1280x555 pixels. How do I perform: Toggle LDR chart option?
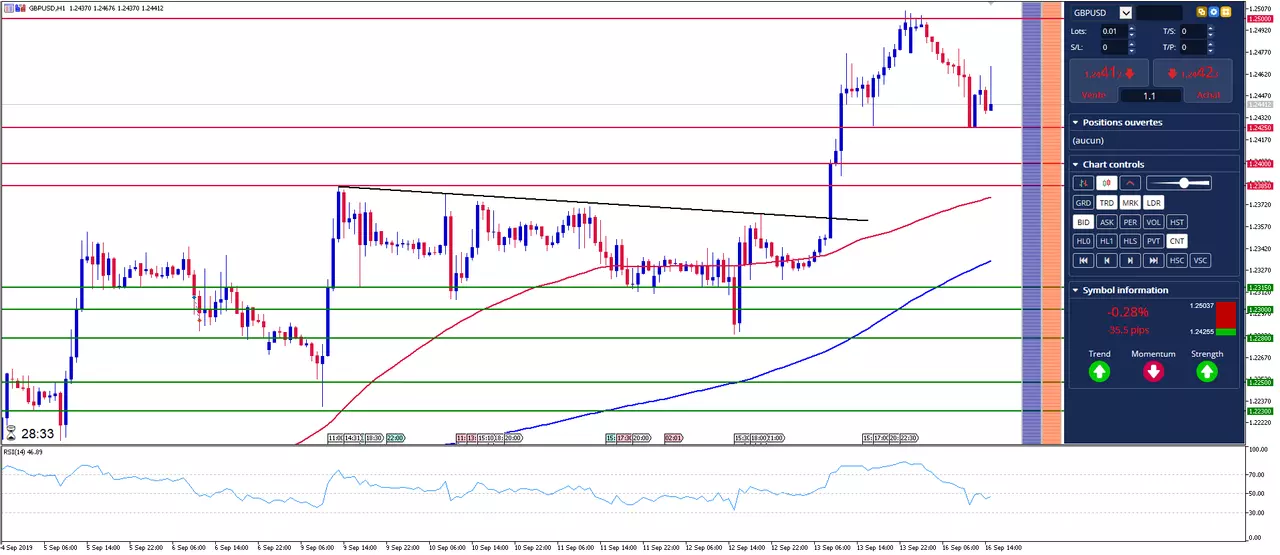1154,203
